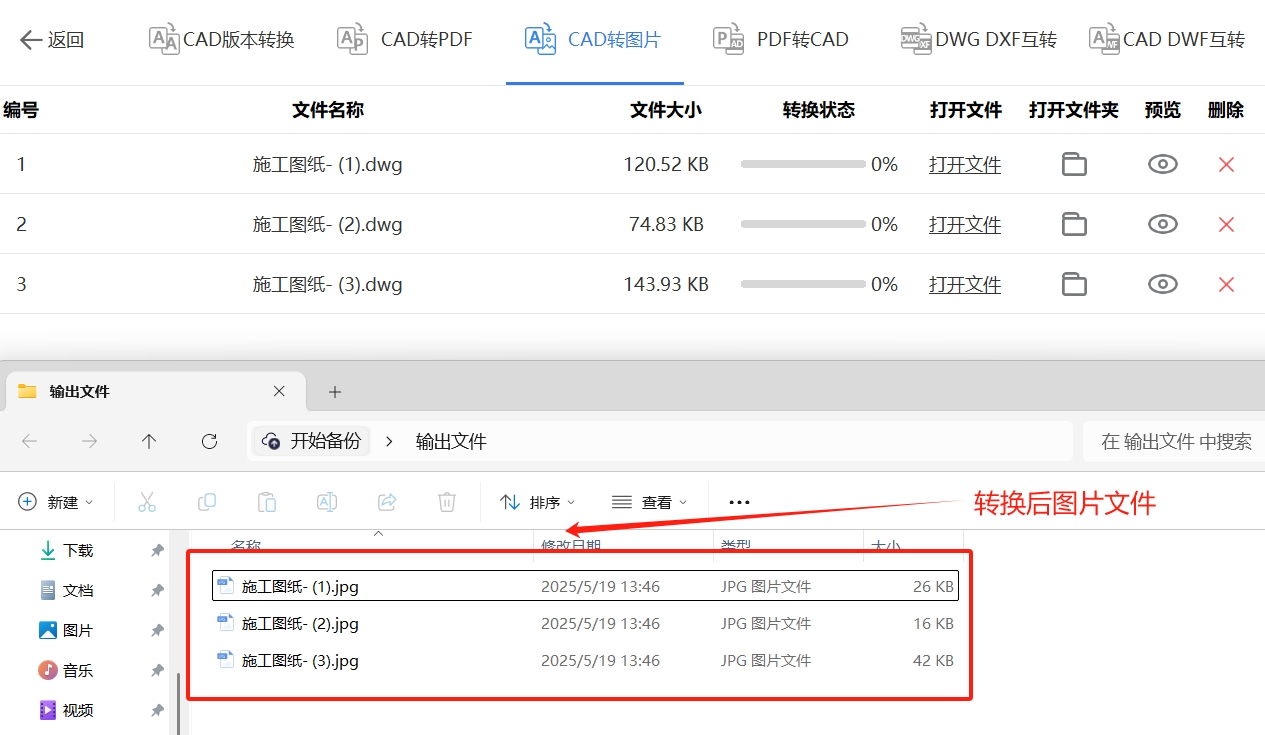Preview 施工图纸- (1).dwg using eye icon
The width and height of the screenshot is (1265, 735).
click(1162, 165)
